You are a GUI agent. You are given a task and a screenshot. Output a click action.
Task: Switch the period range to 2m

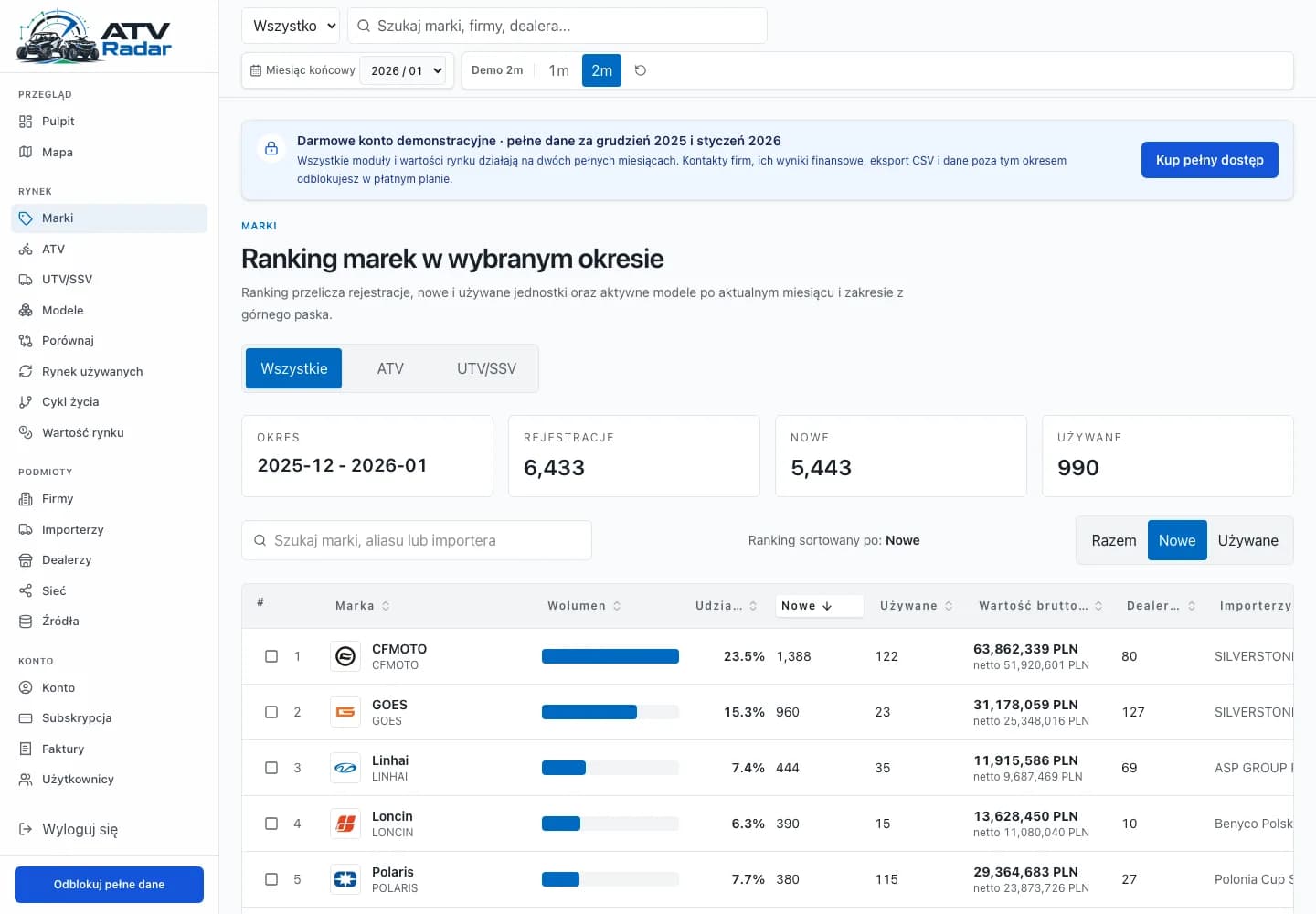(601, 70)
